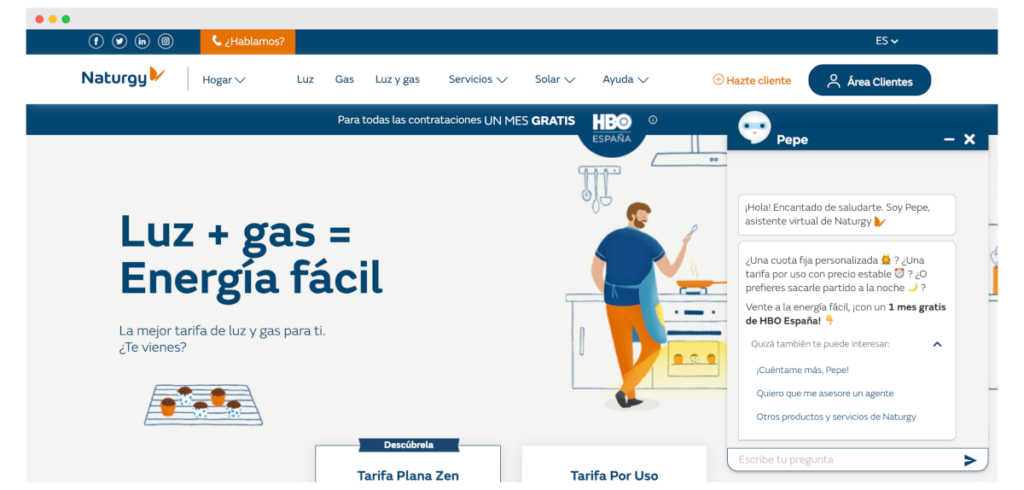Open the Luz y gas menu item

(397, 79)
